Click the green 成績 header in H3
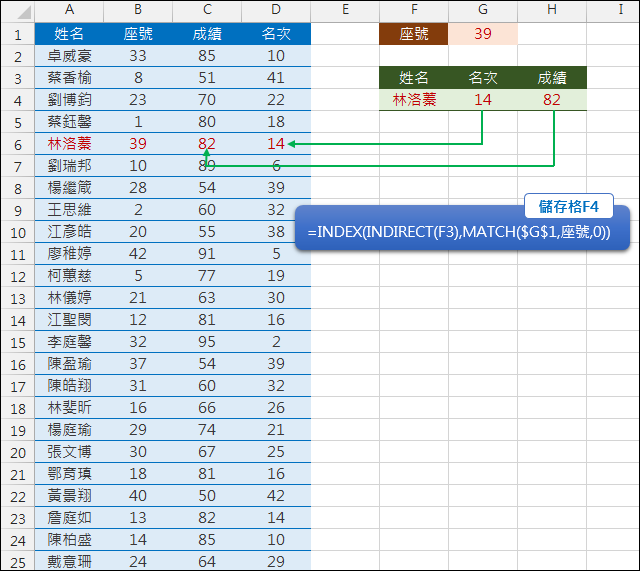 552,78
